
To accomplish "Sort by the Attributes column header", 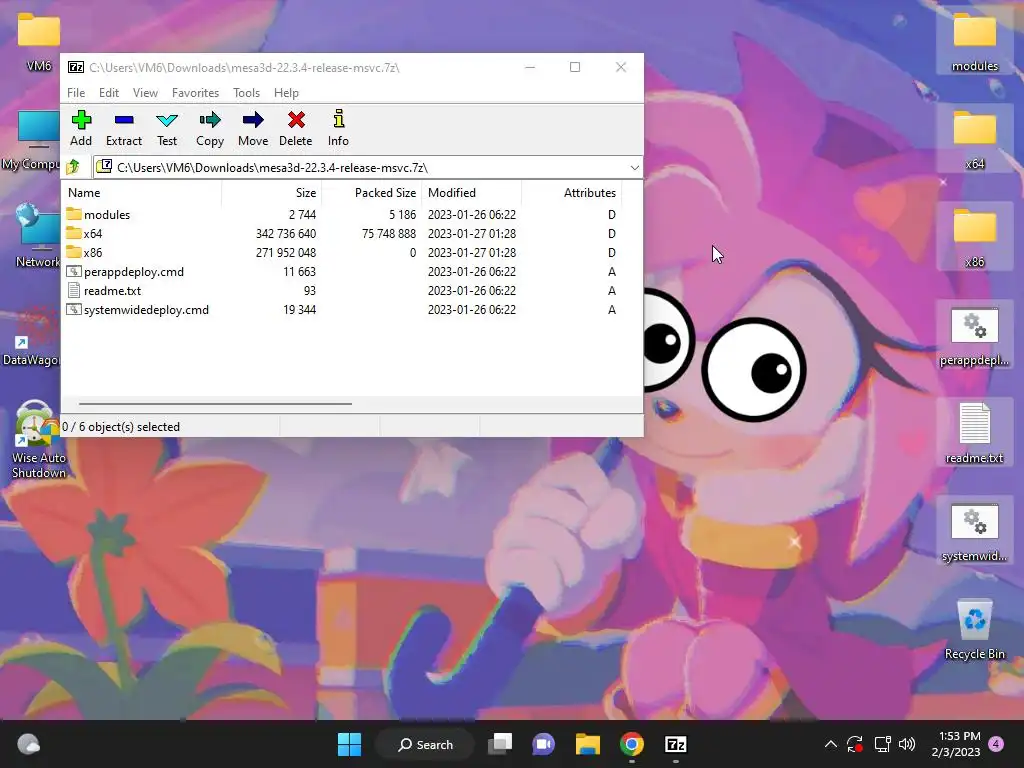I will [571, 193].
